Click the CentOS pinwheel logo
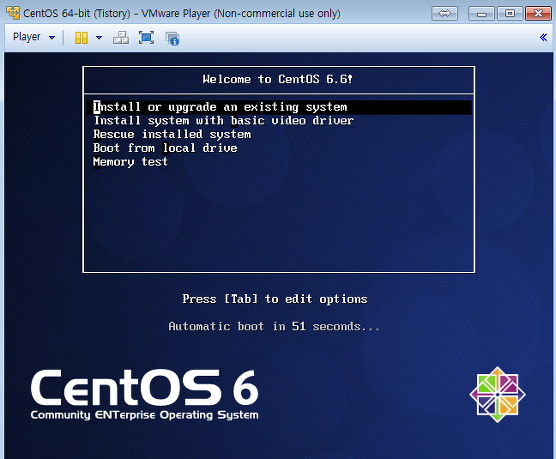 click(497, 394)
